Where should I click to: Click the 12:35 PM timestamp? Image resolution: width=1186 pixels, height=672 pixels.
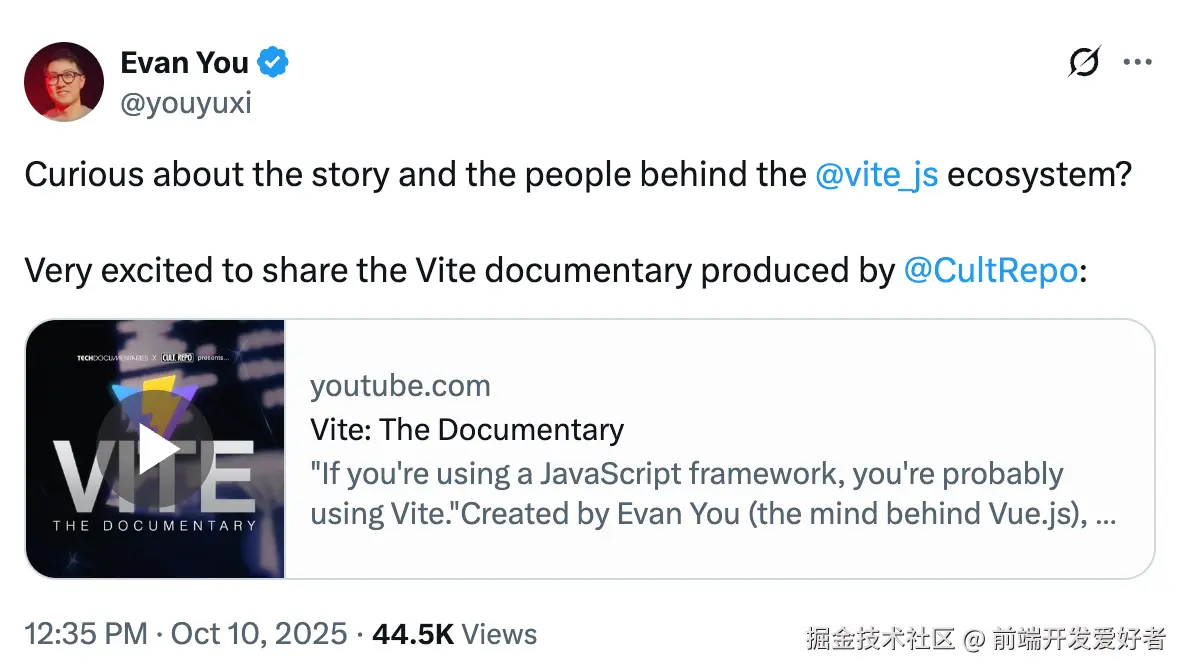pos(85,634)
